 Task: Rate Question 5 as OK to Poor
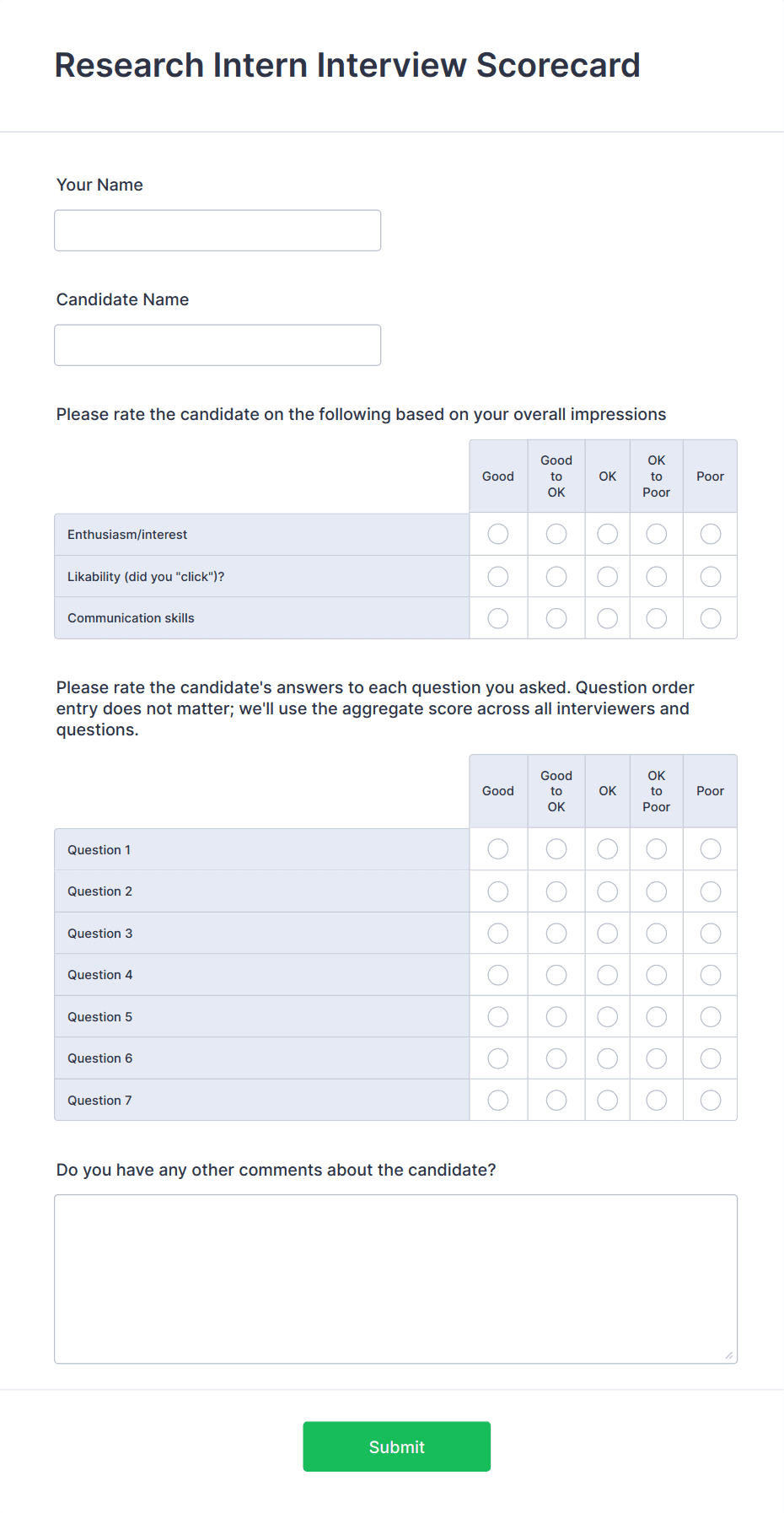click(656, 1016)
